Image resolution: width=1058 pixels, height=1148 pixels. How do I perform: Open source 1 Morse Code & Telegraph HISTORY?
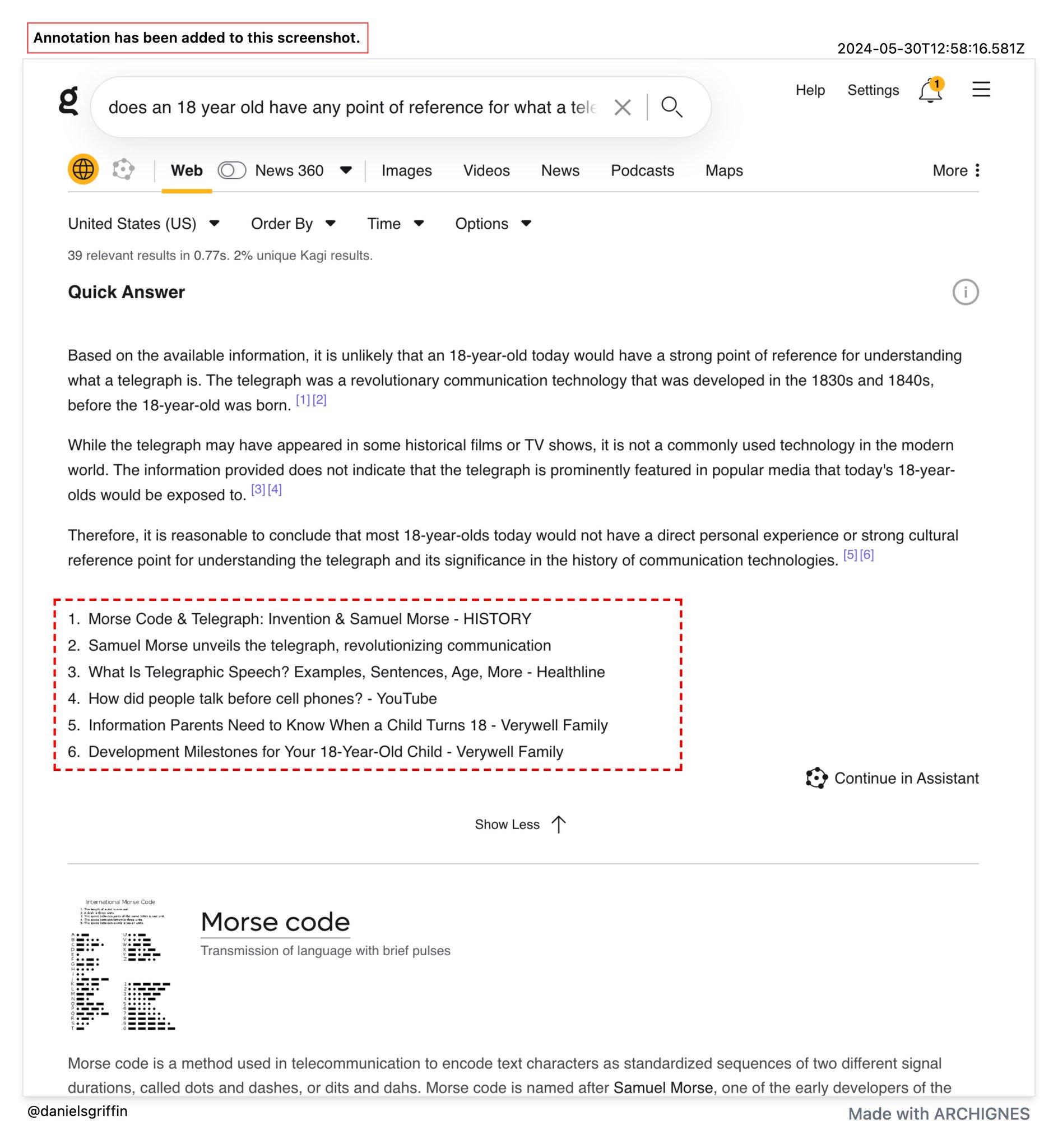[x=310, y=619]
